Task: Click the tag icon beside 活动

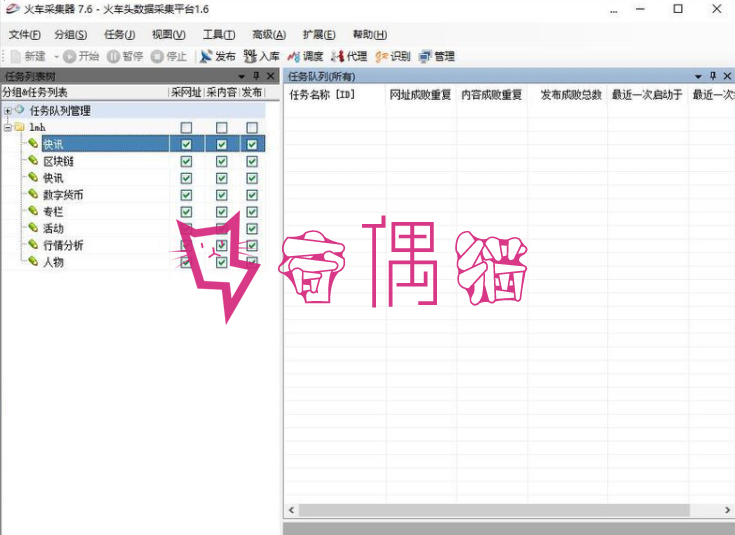Action: tap(33, 228)
